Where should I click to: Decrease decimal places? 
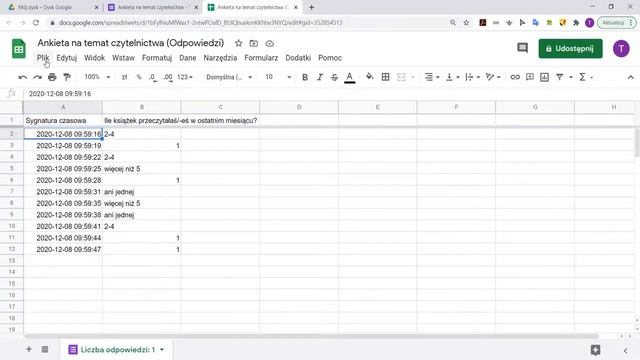pyautogui.click(x=153, y=77)
